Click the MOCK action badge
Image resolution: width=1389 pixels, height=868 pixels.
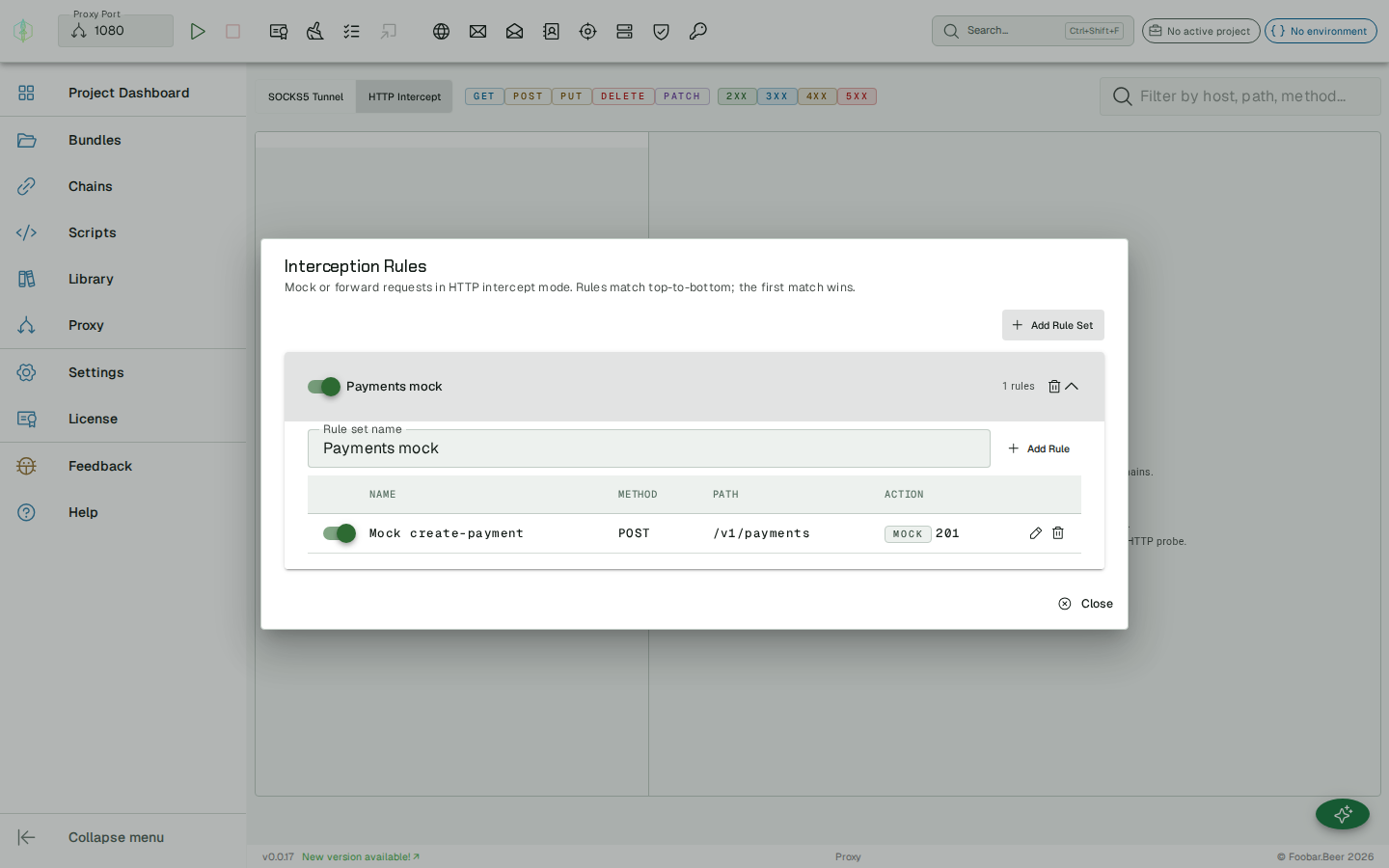point(908,533)
